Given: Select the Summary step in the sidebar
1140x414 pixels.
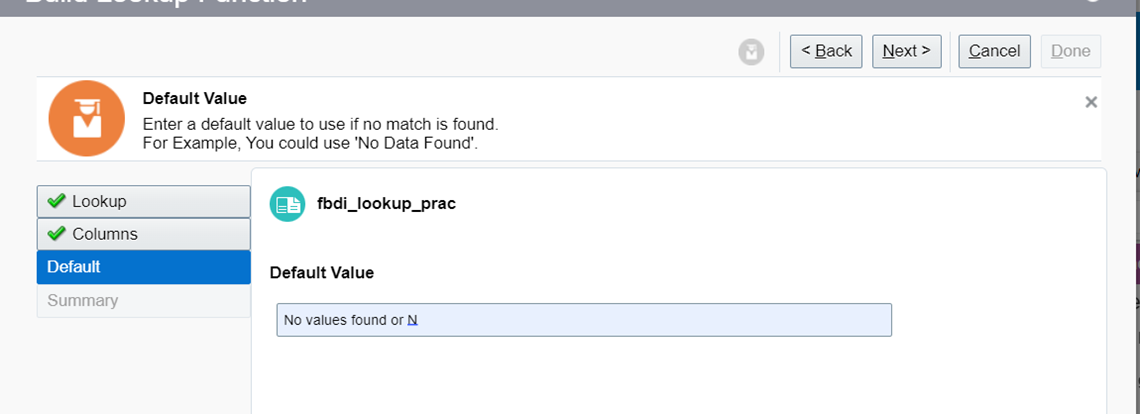Looking at the screenshot, I should [x=144, y=300].
